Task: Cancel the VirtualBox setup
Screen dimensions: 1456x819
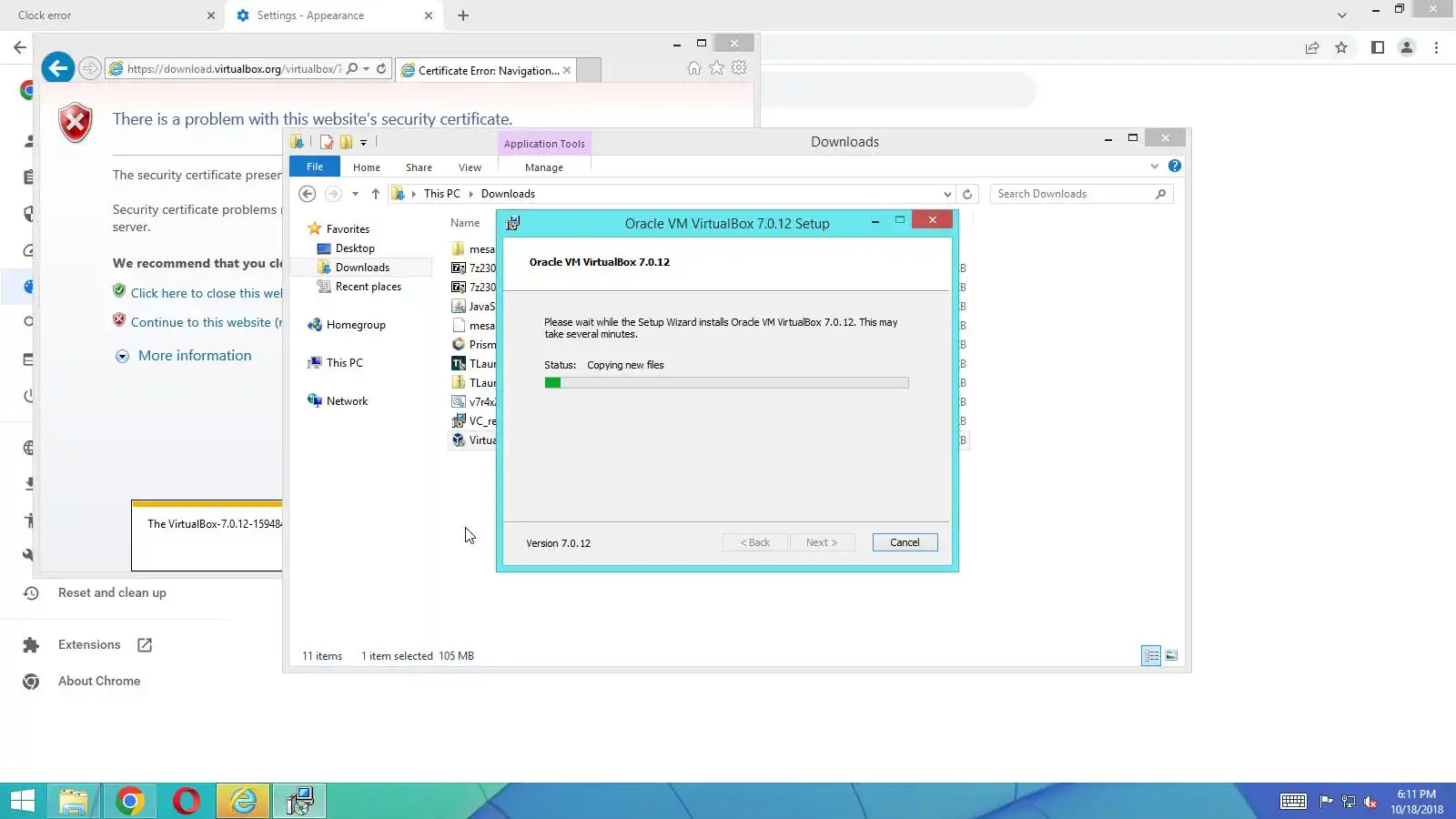Action: (x=905, y=542)
